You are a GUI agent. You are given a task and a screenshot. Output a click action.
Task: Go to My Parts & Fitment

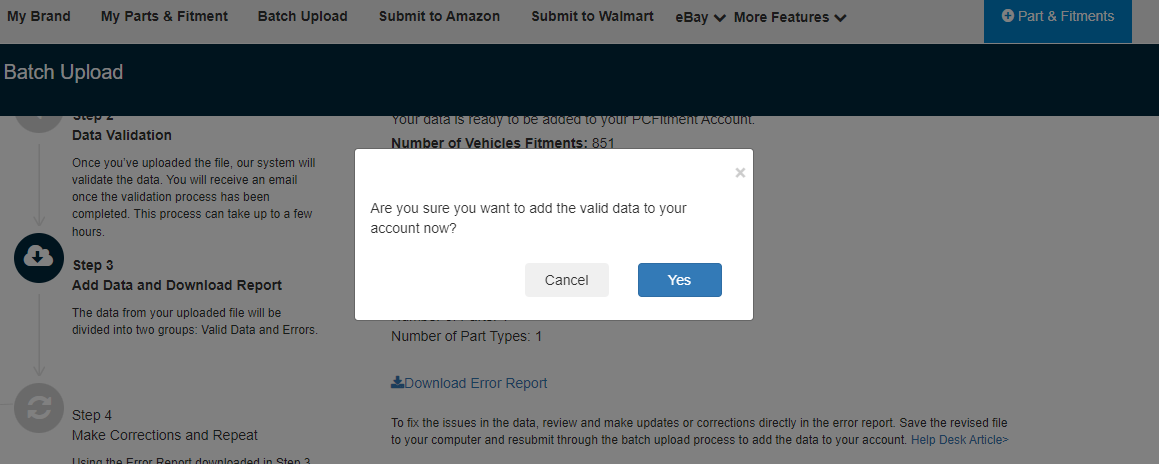[164, 16]
